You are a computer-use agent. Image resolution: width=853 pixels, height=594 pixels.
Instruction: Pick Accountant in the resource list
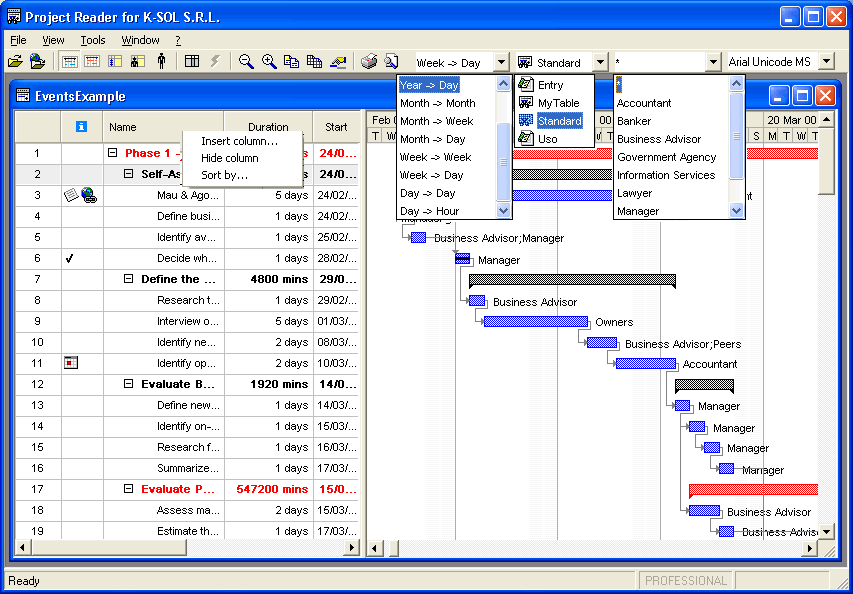tap(644, 103)
